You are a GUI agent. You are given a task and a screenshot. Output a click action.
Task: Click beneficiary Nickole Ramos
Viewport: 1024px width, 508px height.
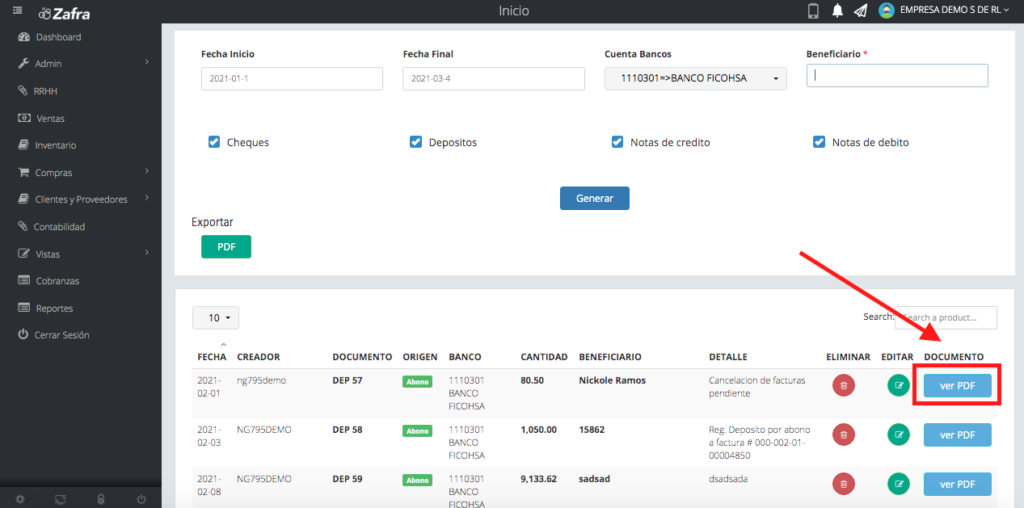[x=612, y=381]
